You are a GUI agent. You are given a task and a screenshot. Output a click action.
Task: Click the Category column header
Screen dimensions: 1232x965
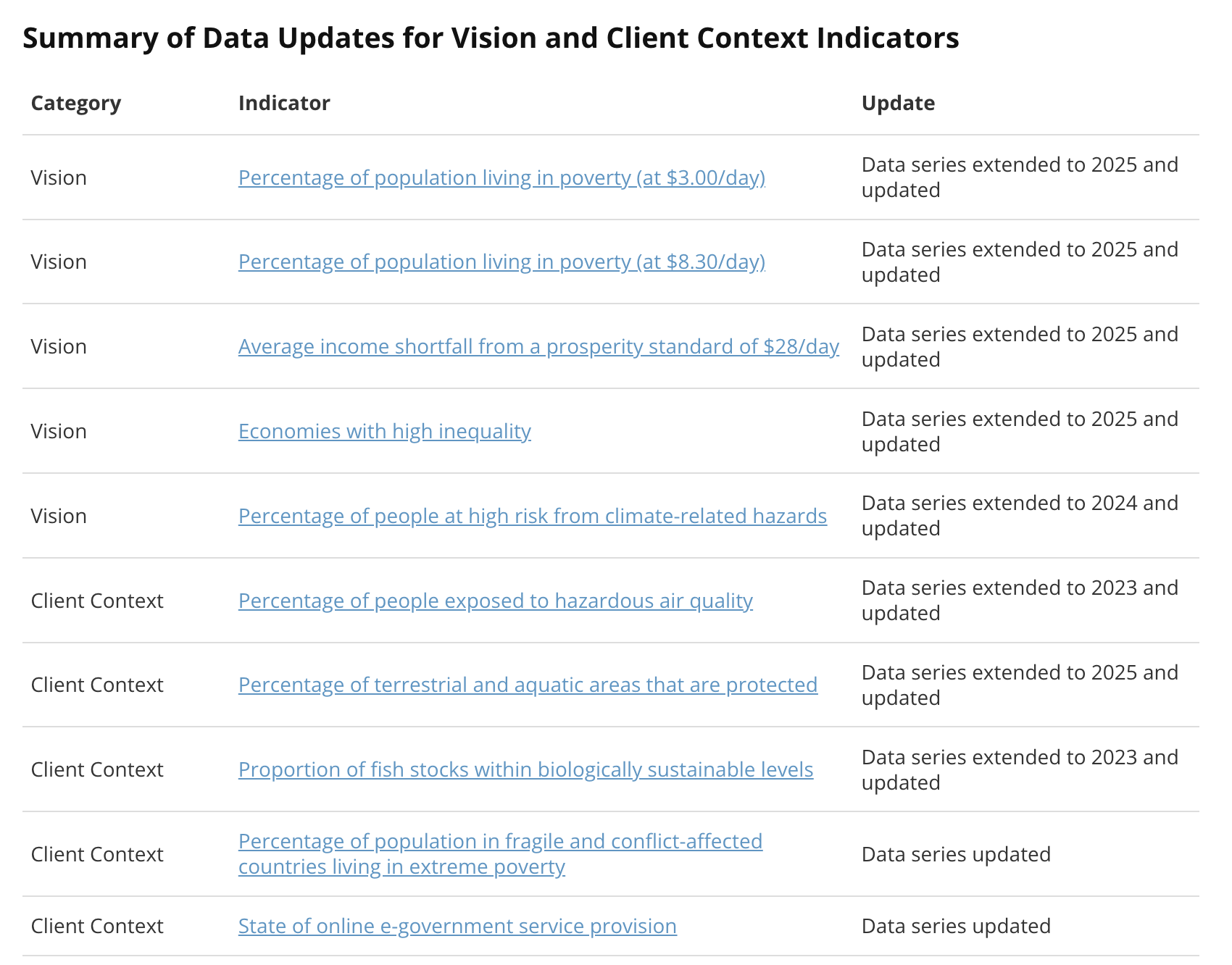click(75, 103)
